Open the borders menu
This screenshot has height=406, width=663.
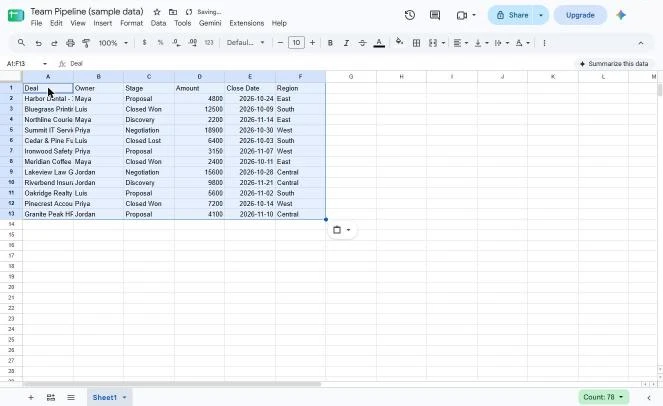416,43
